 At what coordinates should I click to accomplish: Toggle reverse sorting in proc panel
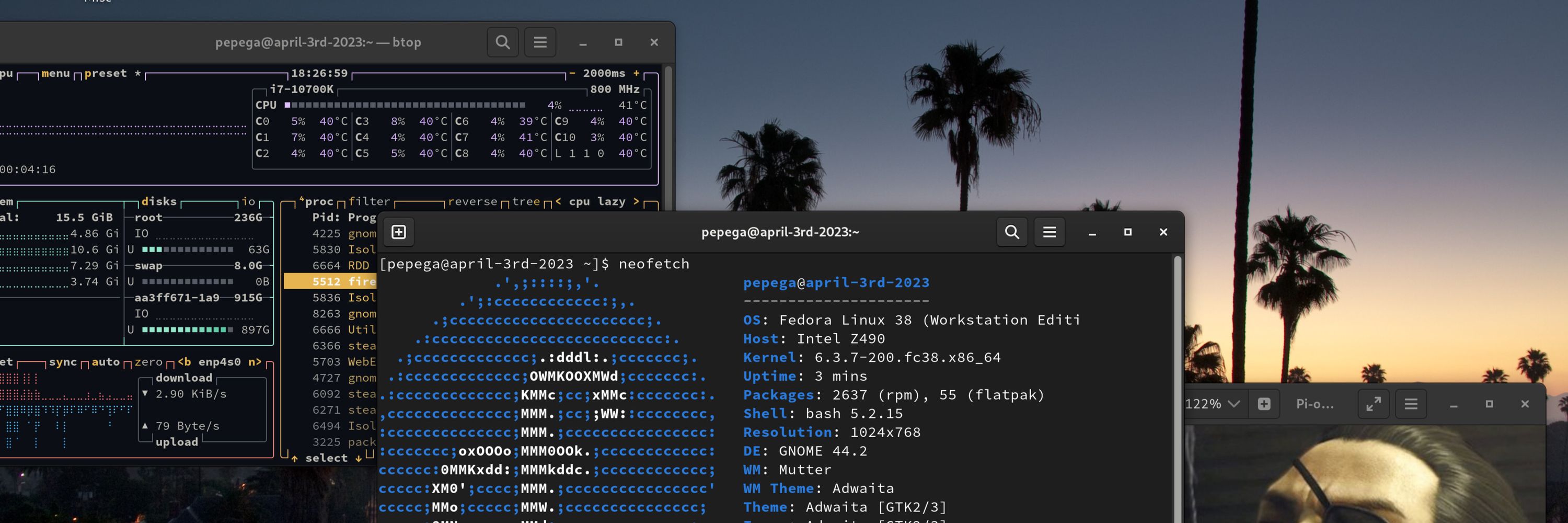[x=472, y=201]
